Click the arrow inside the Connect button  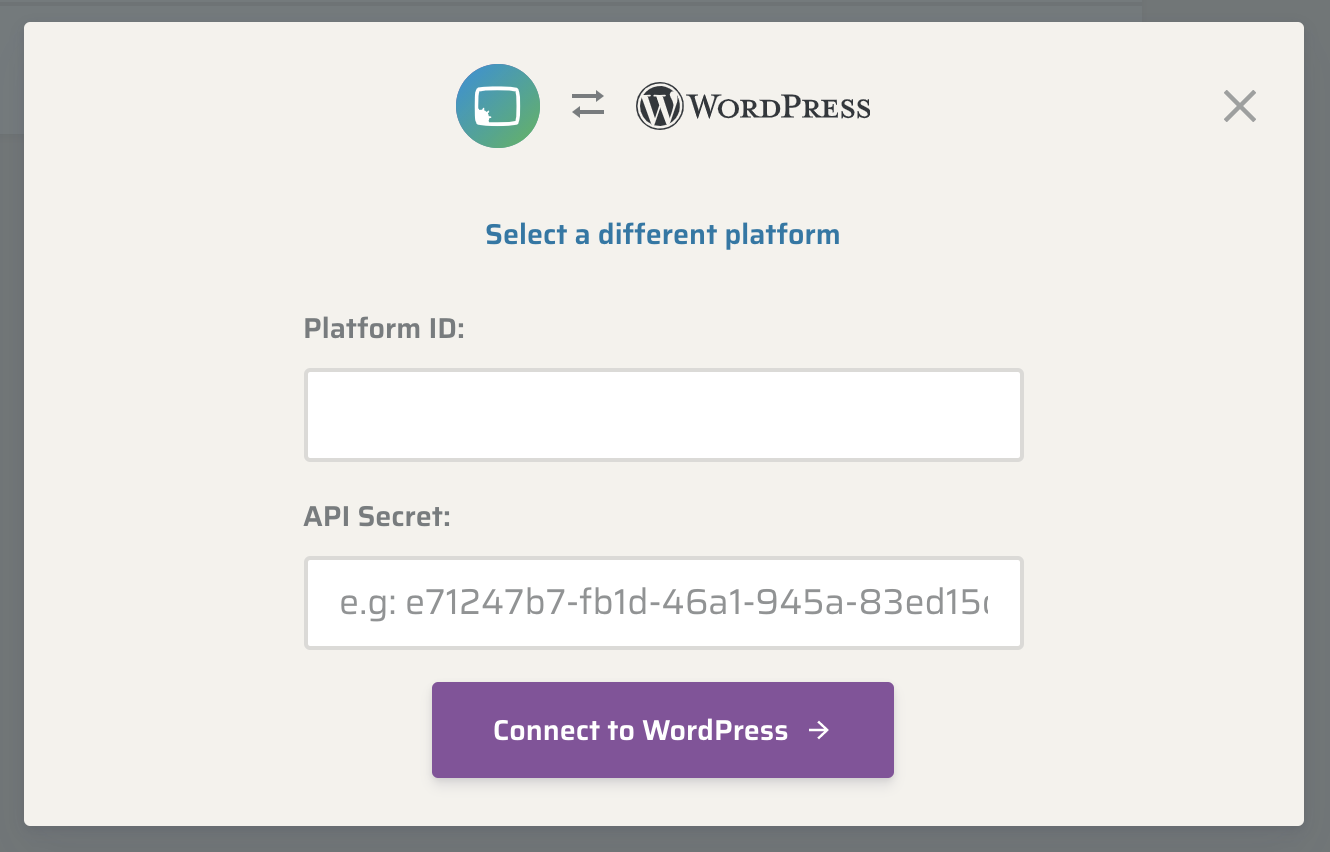coord(819,730)
